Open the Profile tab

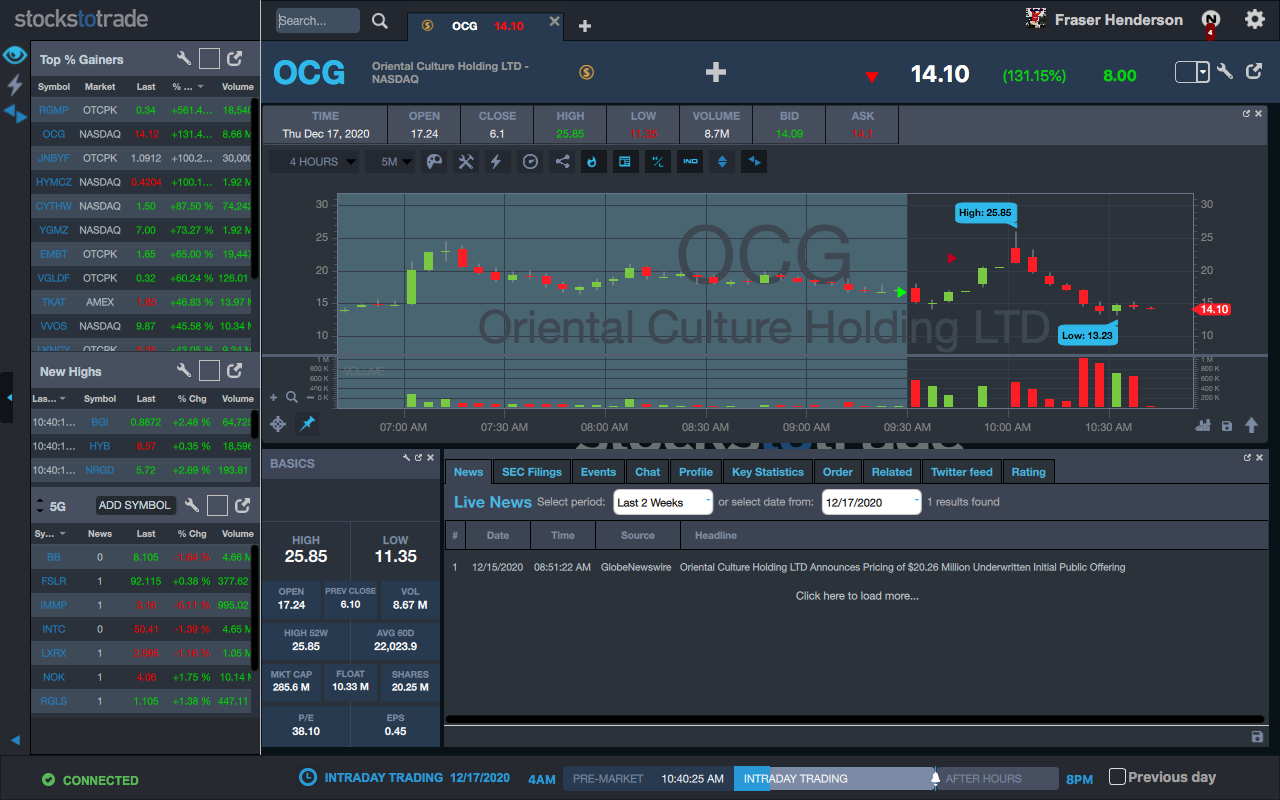coord(696,472)
